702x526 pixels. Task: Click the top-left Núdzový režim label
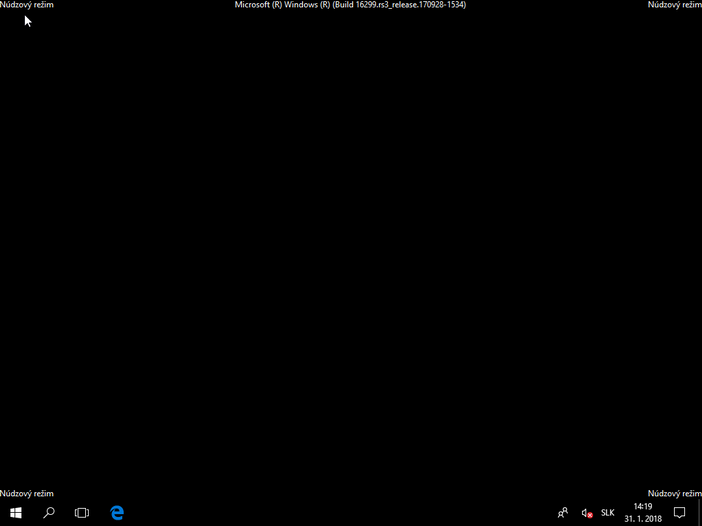27,5
